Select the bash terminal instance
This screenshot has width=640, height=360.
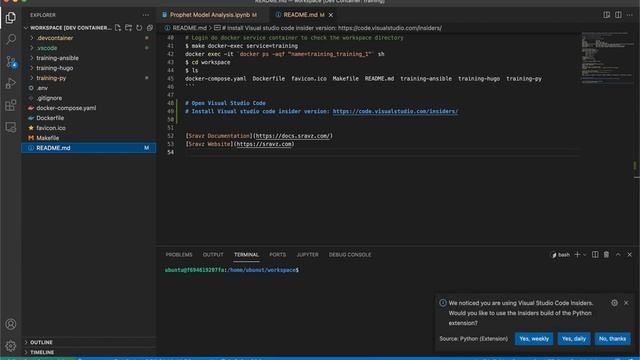point(561,255)
